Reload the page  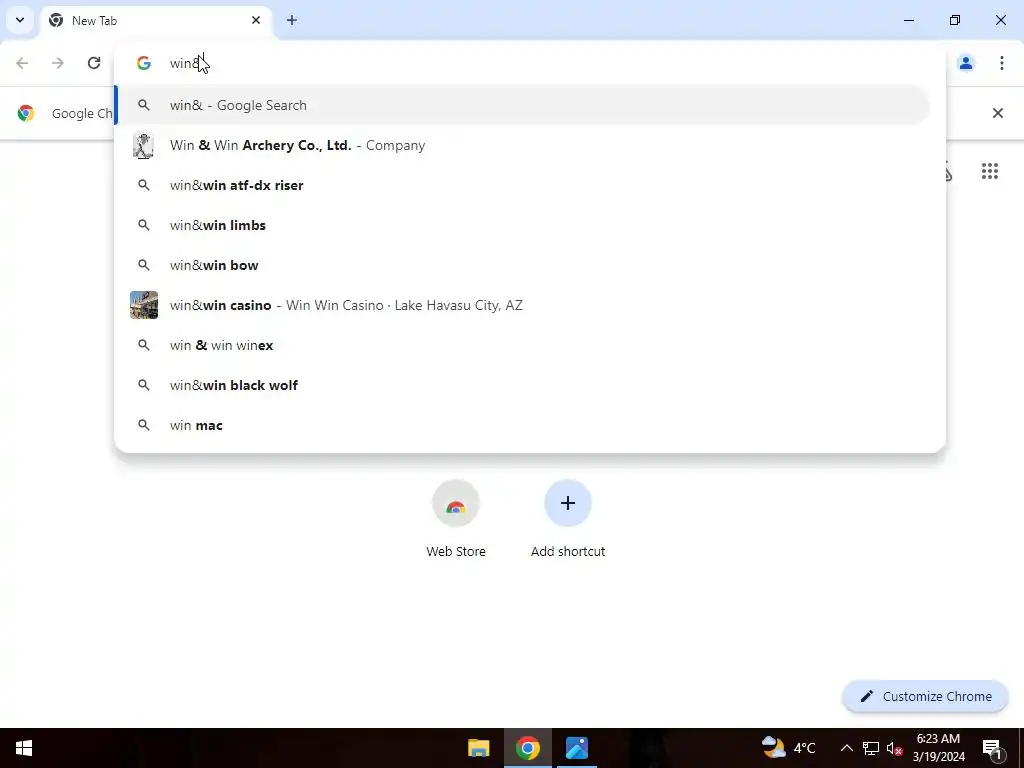tap(94, 63)
